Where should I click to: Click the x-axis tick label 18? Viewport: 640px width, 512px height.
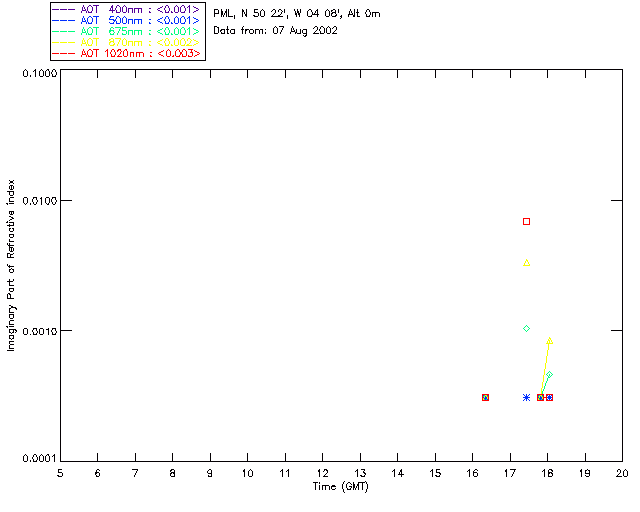[547, 473]
